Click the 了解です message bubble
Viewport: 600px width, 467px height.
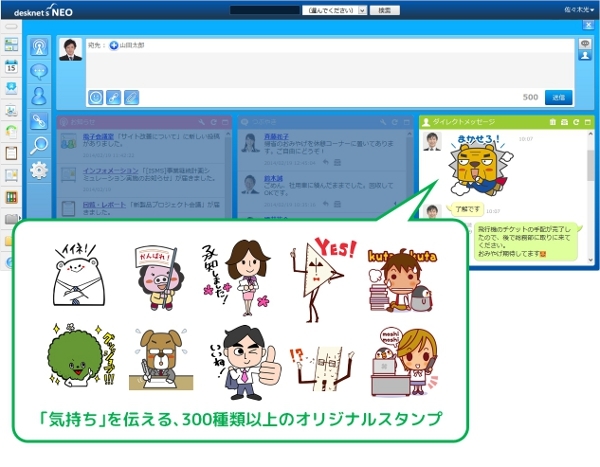(467, 209)
